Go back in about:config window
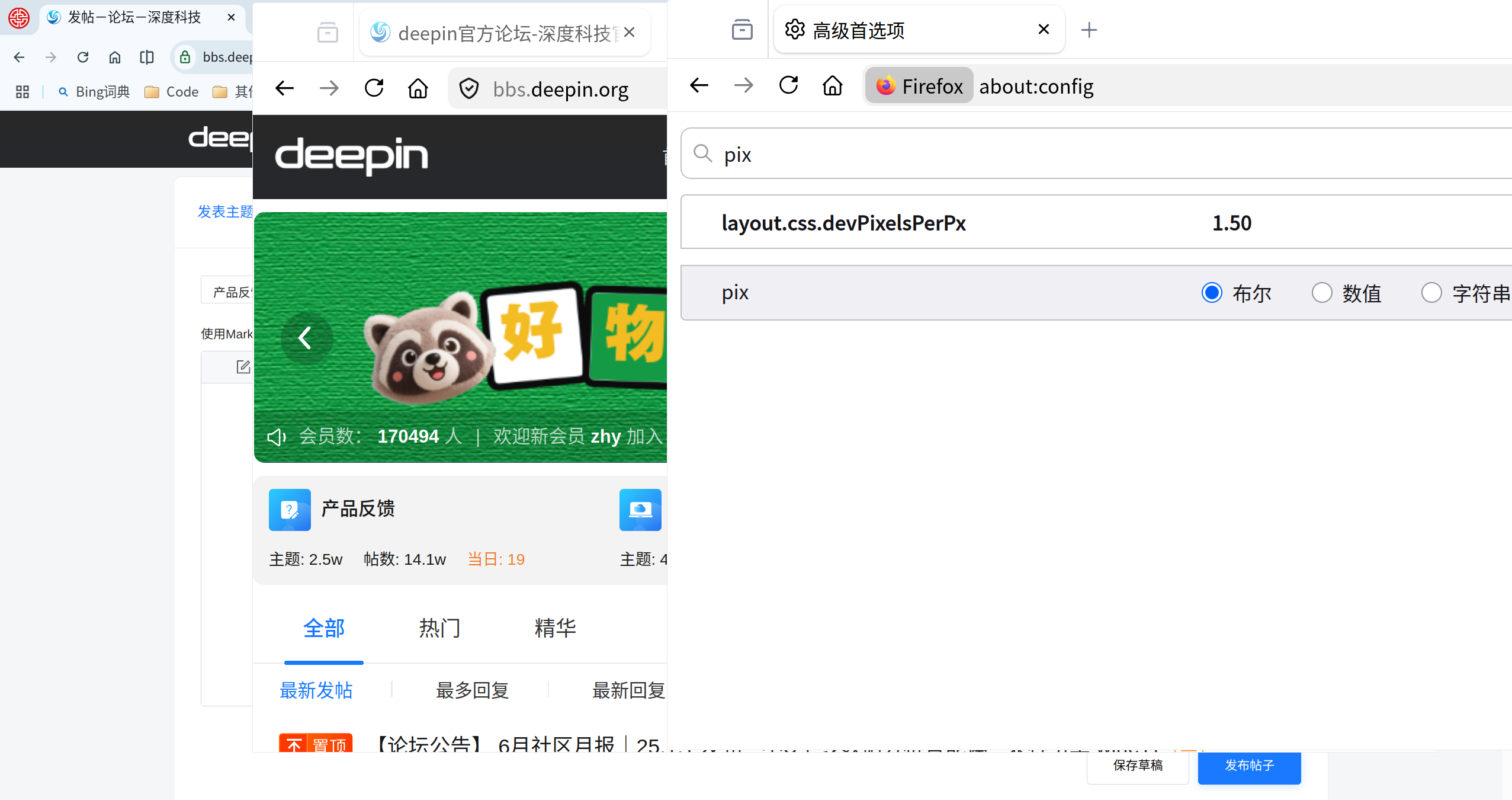Screen dimensions: 1512x800 point(699,85)
